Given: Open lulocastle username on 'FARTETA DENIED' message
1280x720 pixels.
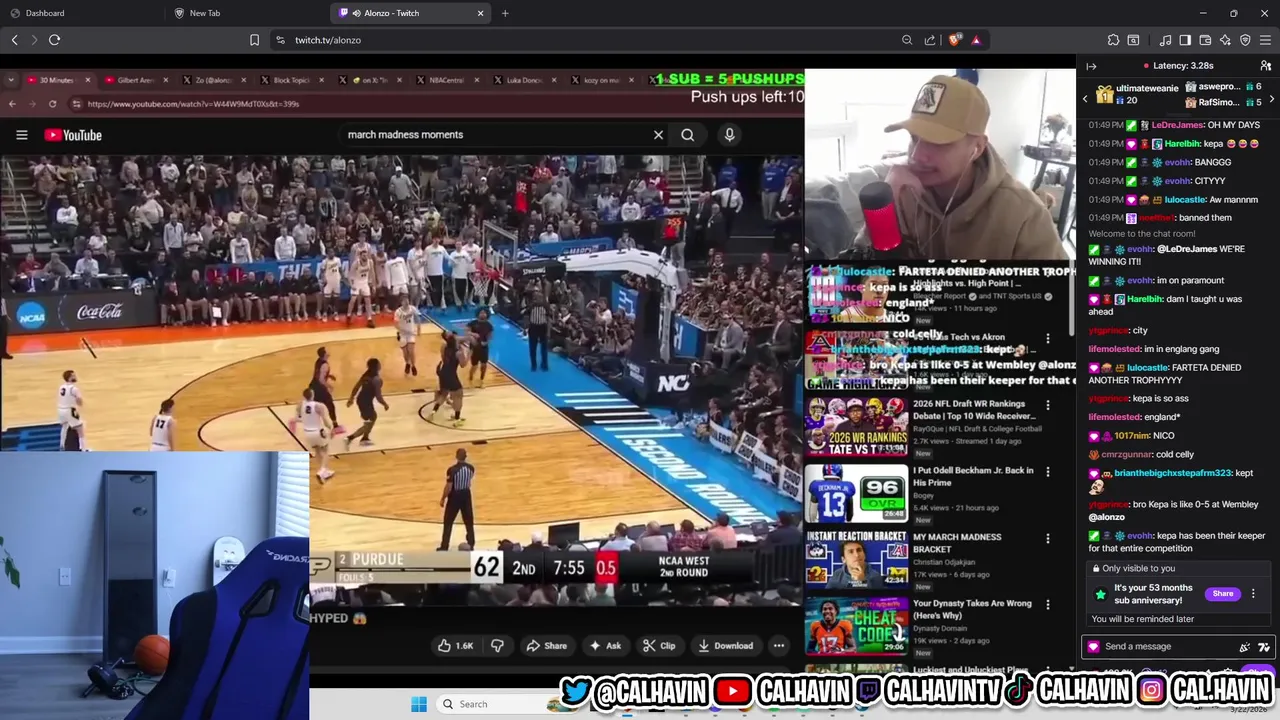Looking at the screenshot, I should 1146,368.
